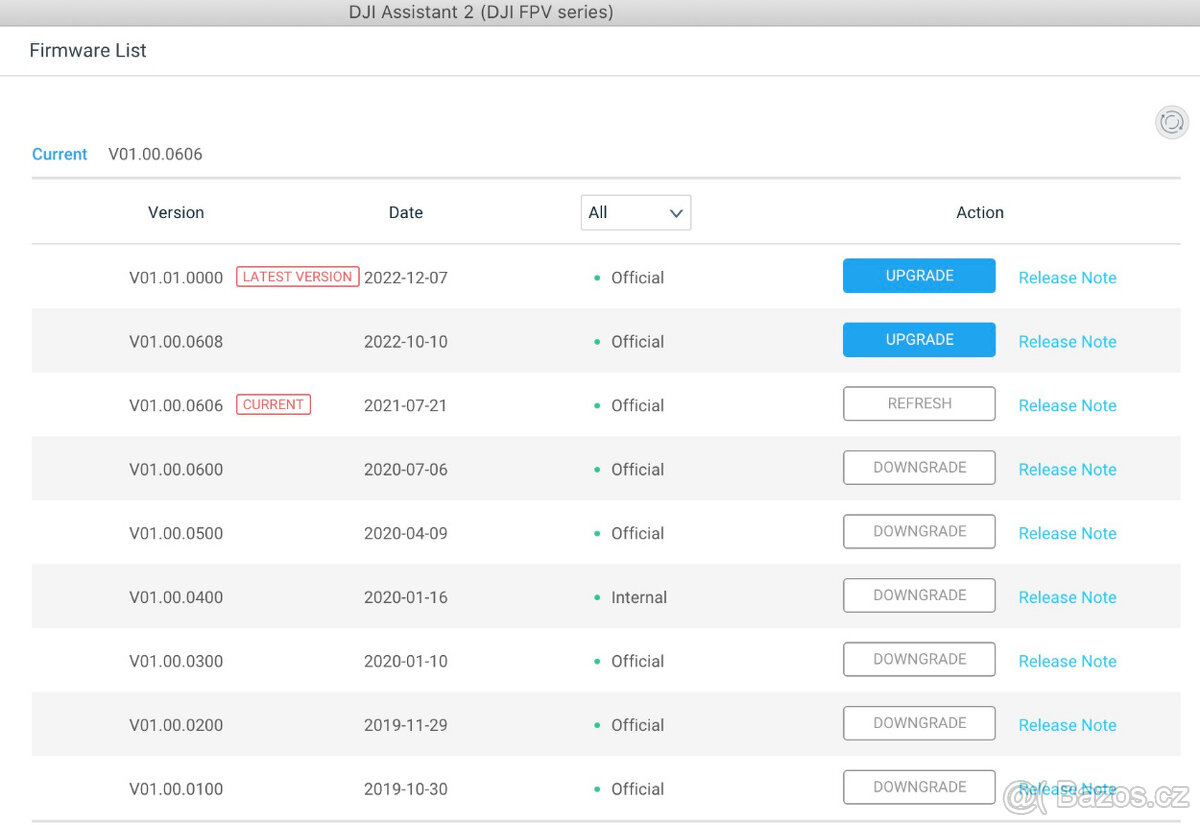Downgrade to firmware V01.00.0100
Screen dimensions: 1200x825
pos(918,788)
